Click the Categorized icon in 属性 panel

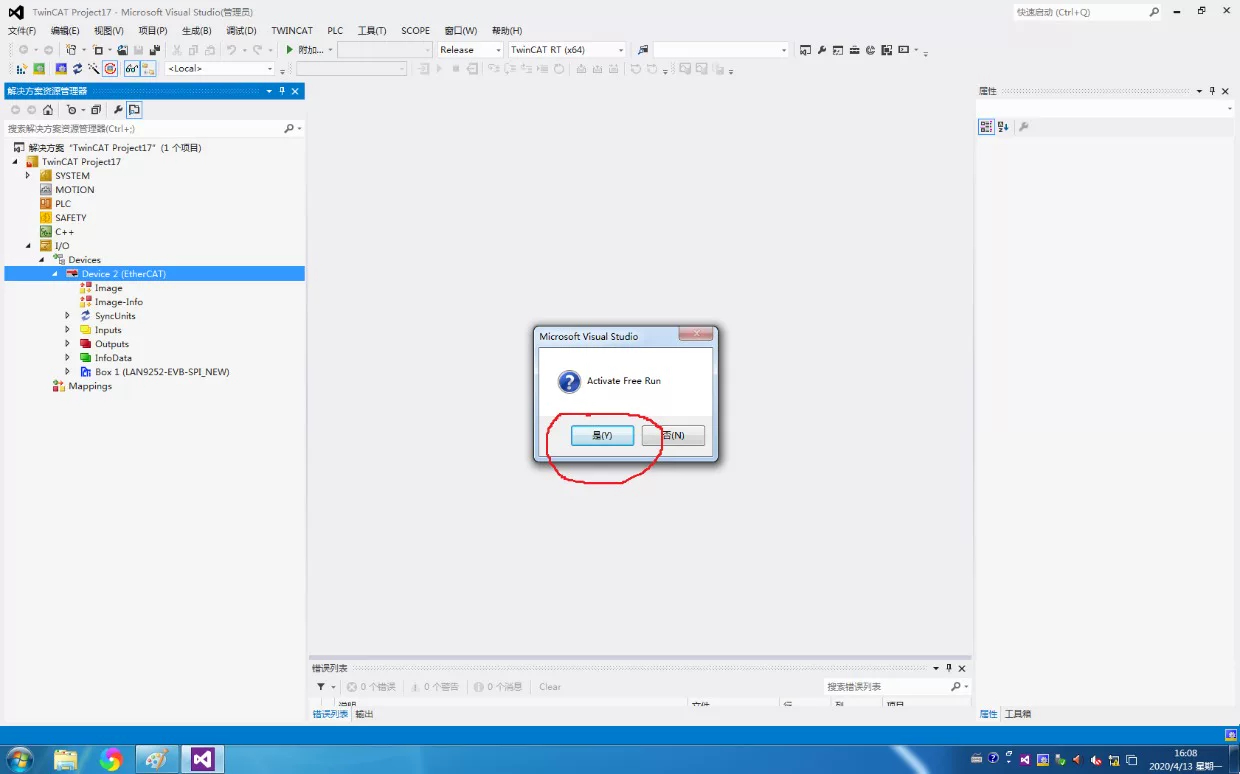[x=986, y=127]
